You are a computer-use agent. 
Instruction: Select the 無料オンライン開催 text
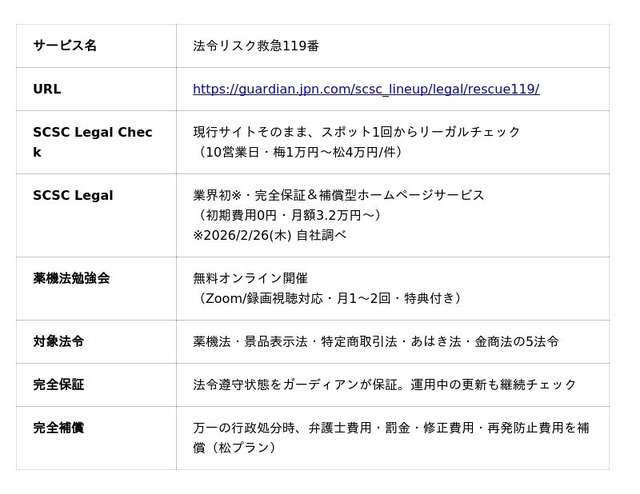[x=250, y=278]
